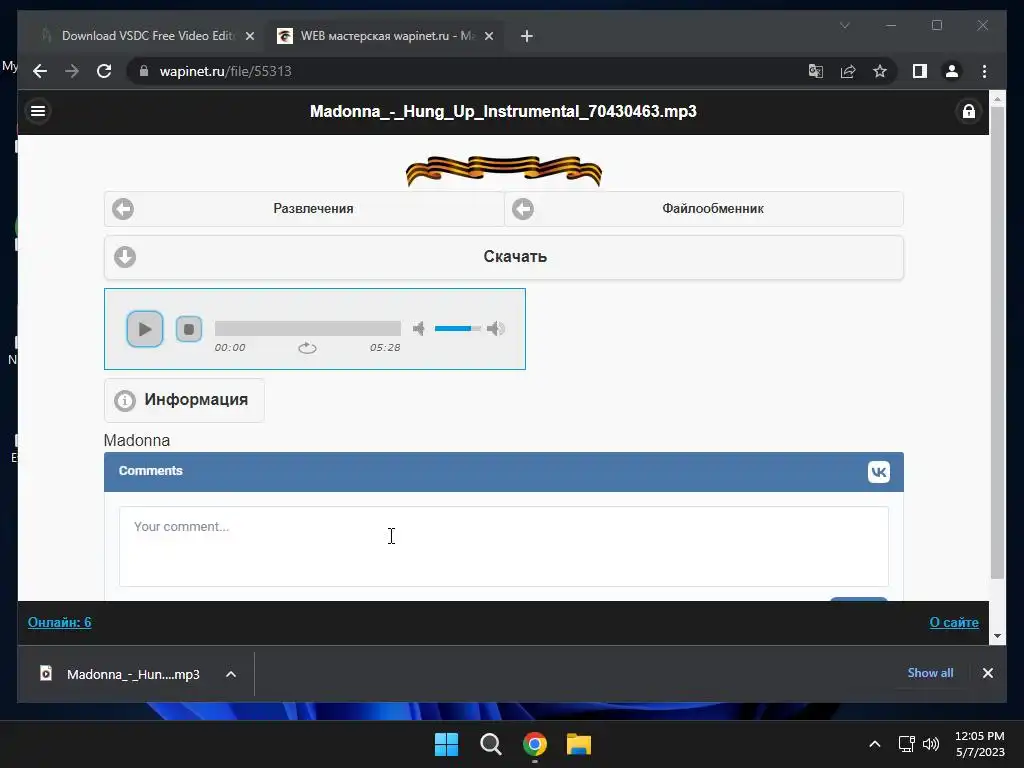Image resolution: width=1024 pixels, height=768 pixels.
Task: Close the wapinet.ru browser tab
Action: click(488, 37)
